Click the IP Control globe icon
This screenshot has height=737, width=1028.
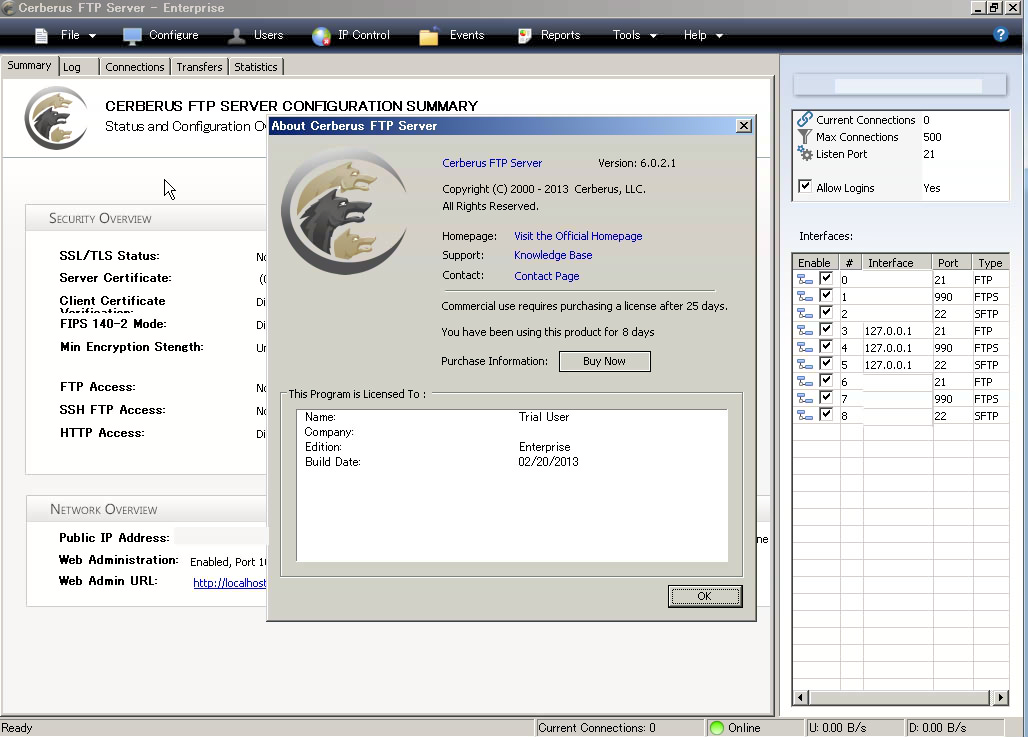click(x=321, y=36)
